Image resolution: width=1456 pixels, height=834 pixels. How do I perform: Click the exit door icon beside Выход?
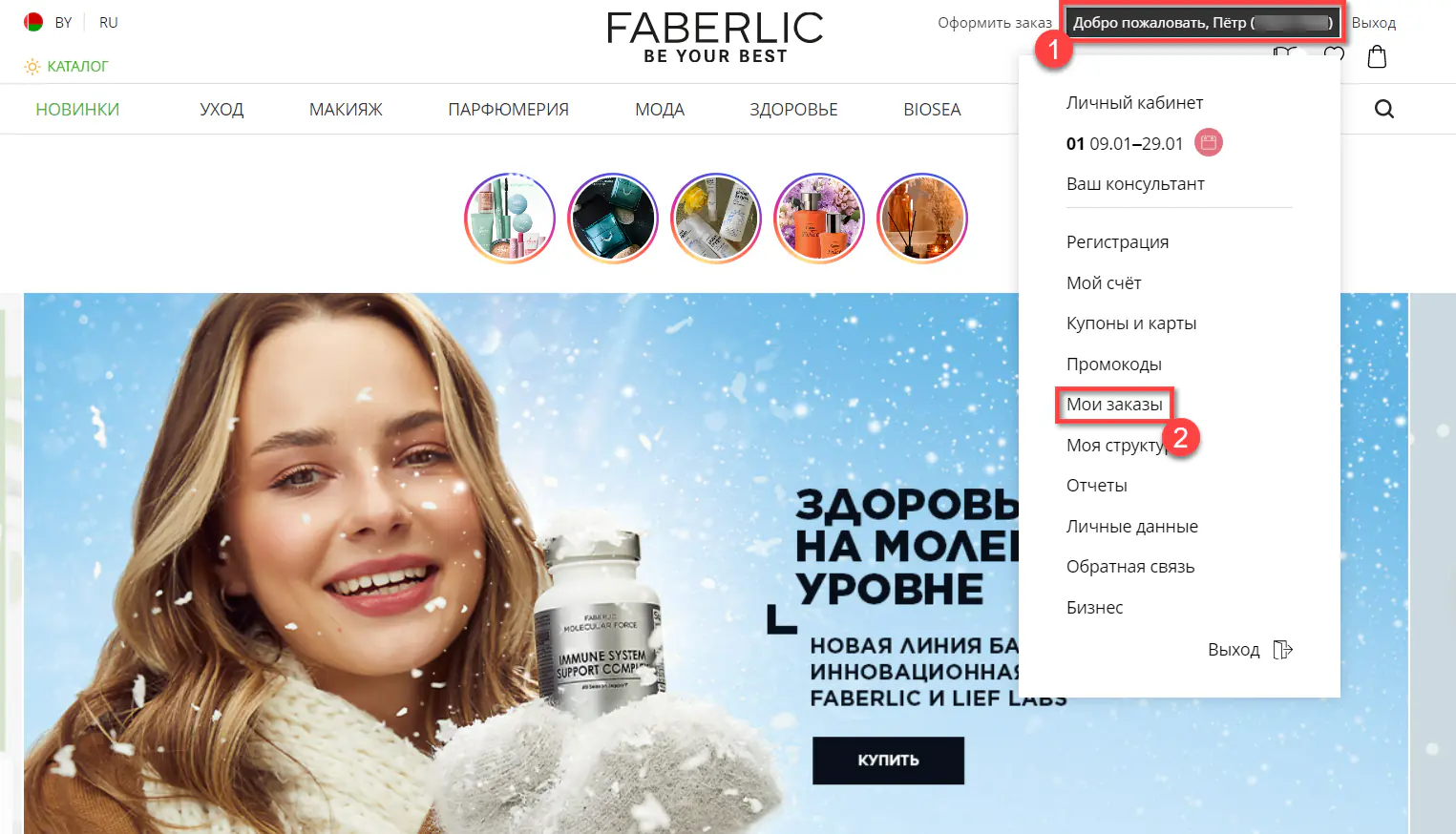pyautogui.click(x=1283, y=650)
